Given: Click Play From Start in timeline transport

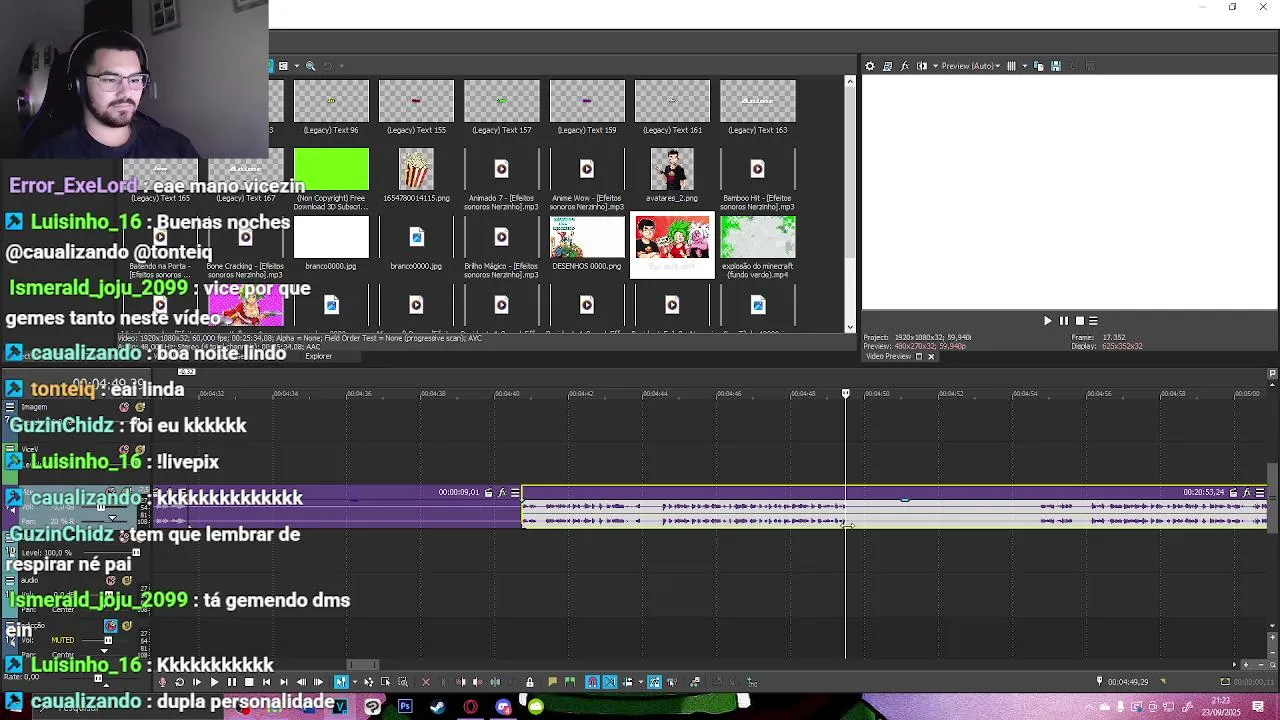Looking at the screenshot, I should pos(197,682).
